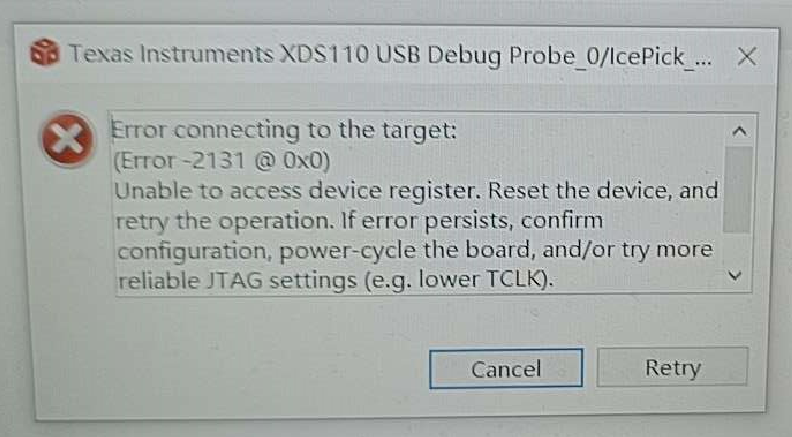This screenshot has width=792, height=437.
Task: Click the scrollbar track below the thumb
Action: (736, 251)
